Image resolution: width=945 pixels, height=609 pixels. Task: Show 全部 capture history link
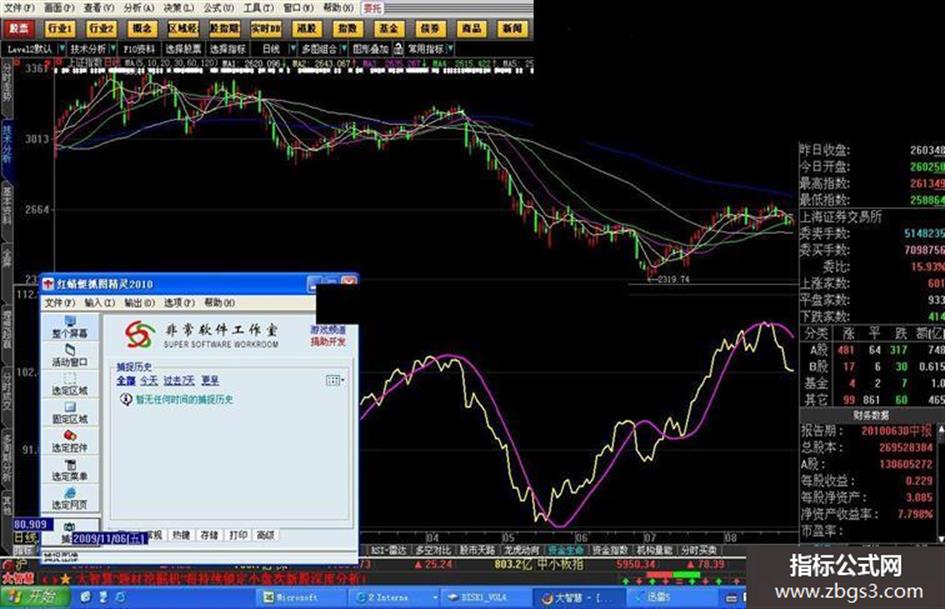[126, 380]
